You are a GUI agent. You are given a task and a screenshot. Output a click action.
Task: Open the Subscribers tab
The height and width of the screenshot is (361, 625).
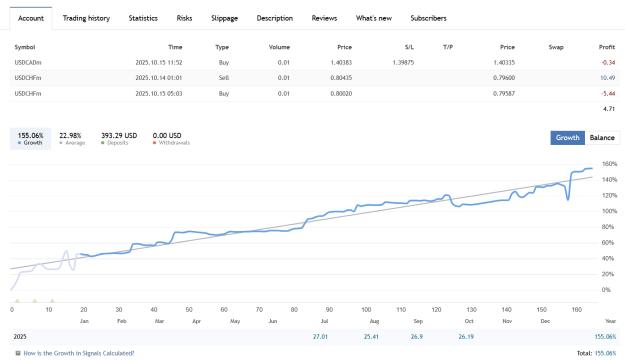tap(428, 18)
